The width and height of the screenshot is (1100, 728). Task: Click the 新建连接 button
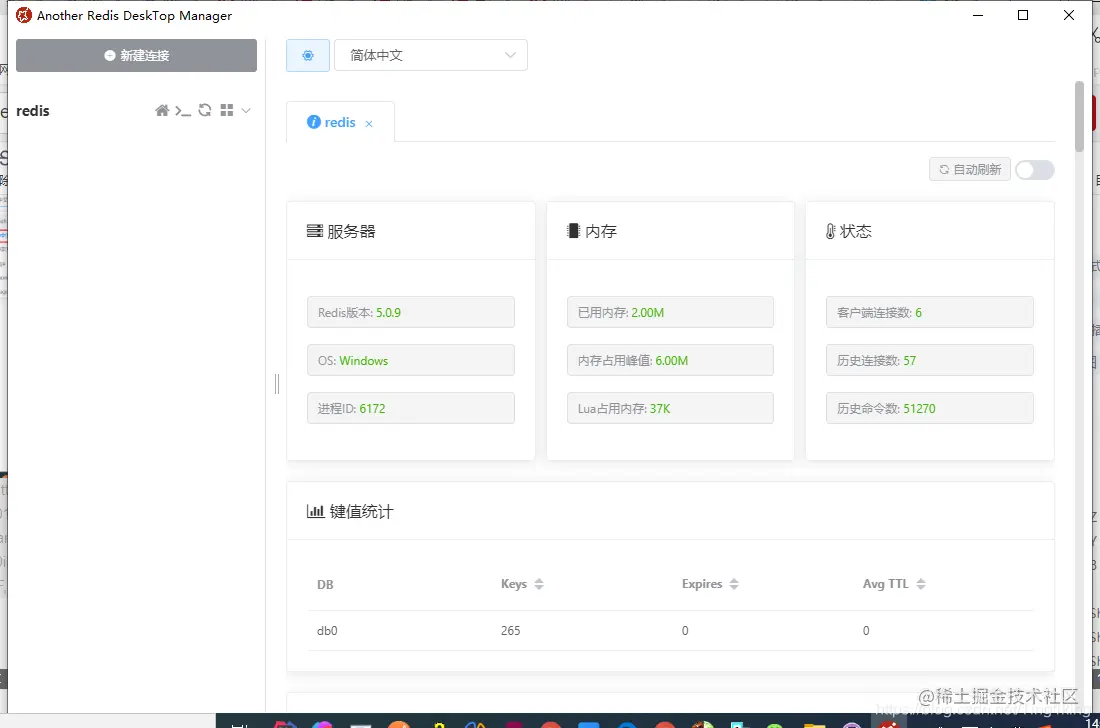click(x=135, y=55)
